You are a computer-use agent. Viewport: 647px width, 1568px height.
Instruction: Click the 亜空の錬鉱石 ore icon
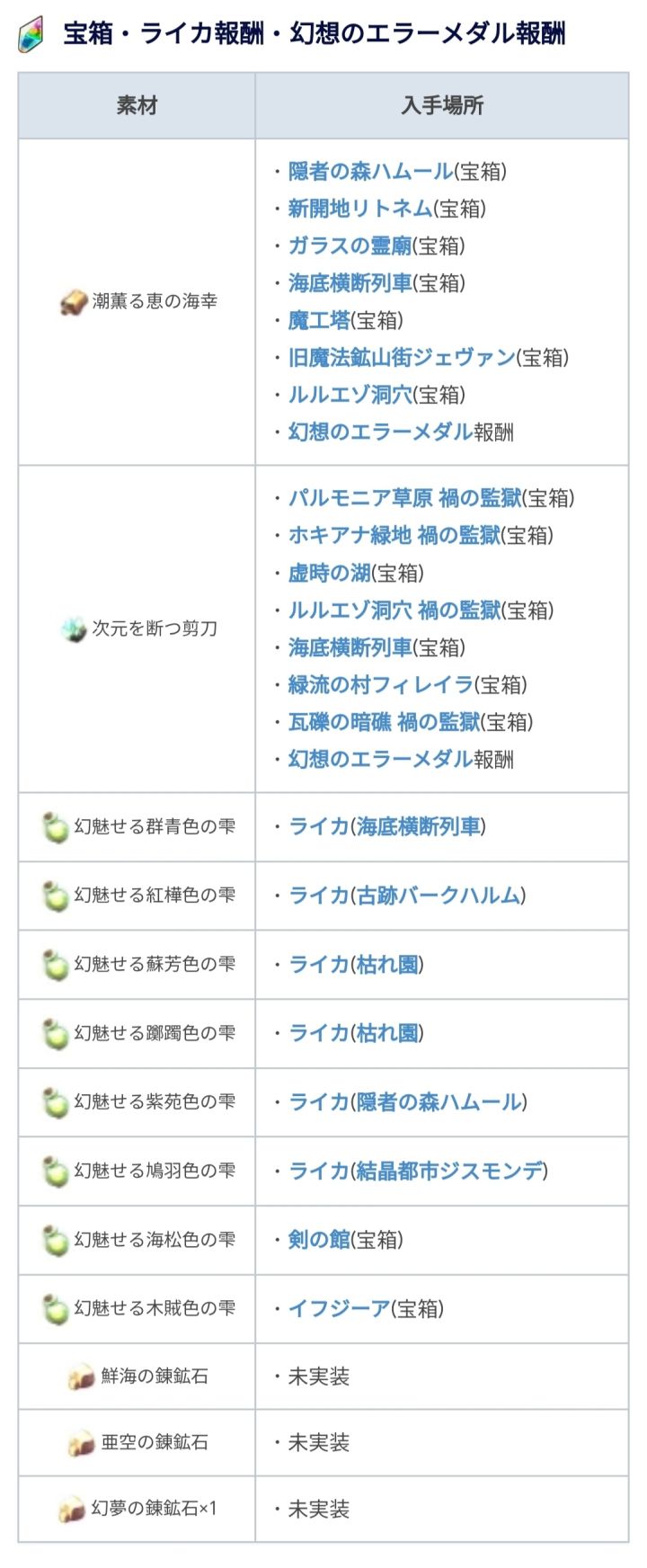tap(82, 1443)
